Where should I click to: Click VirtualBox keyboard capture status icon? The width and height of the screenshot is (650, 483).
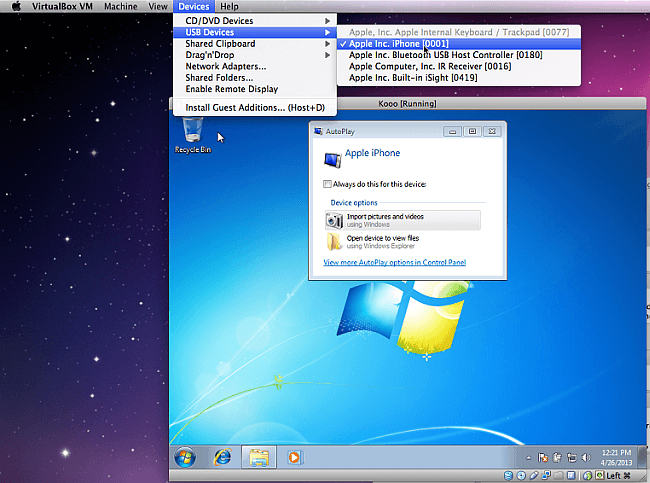pyautogui.click(x=600, y=475)
